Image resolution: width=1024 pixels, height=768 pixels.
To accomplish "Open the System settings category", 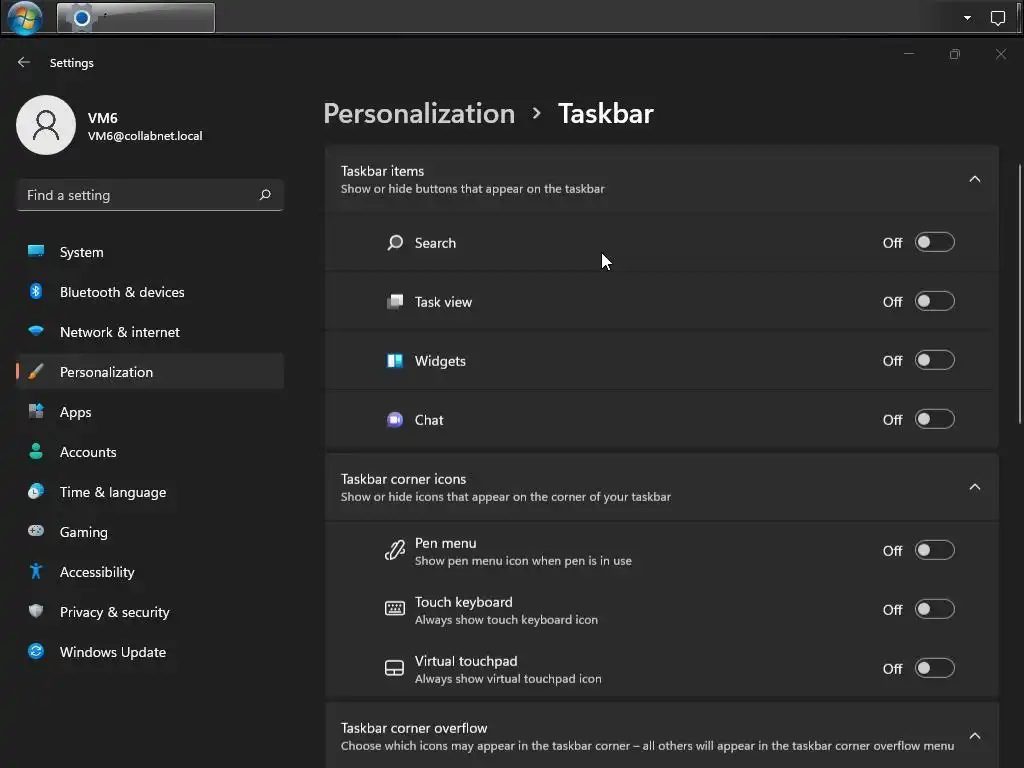I will click(81, 252).
